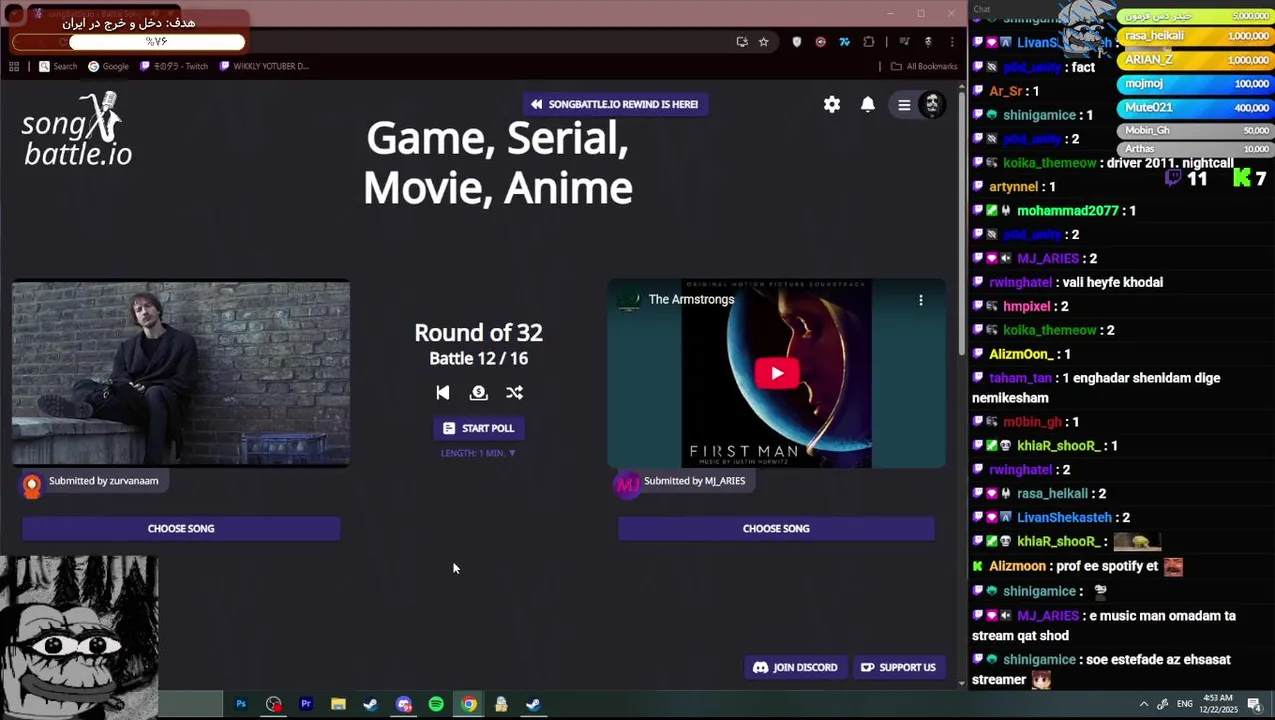
Task: Open the shield browser extension
Action: (797, 42)
